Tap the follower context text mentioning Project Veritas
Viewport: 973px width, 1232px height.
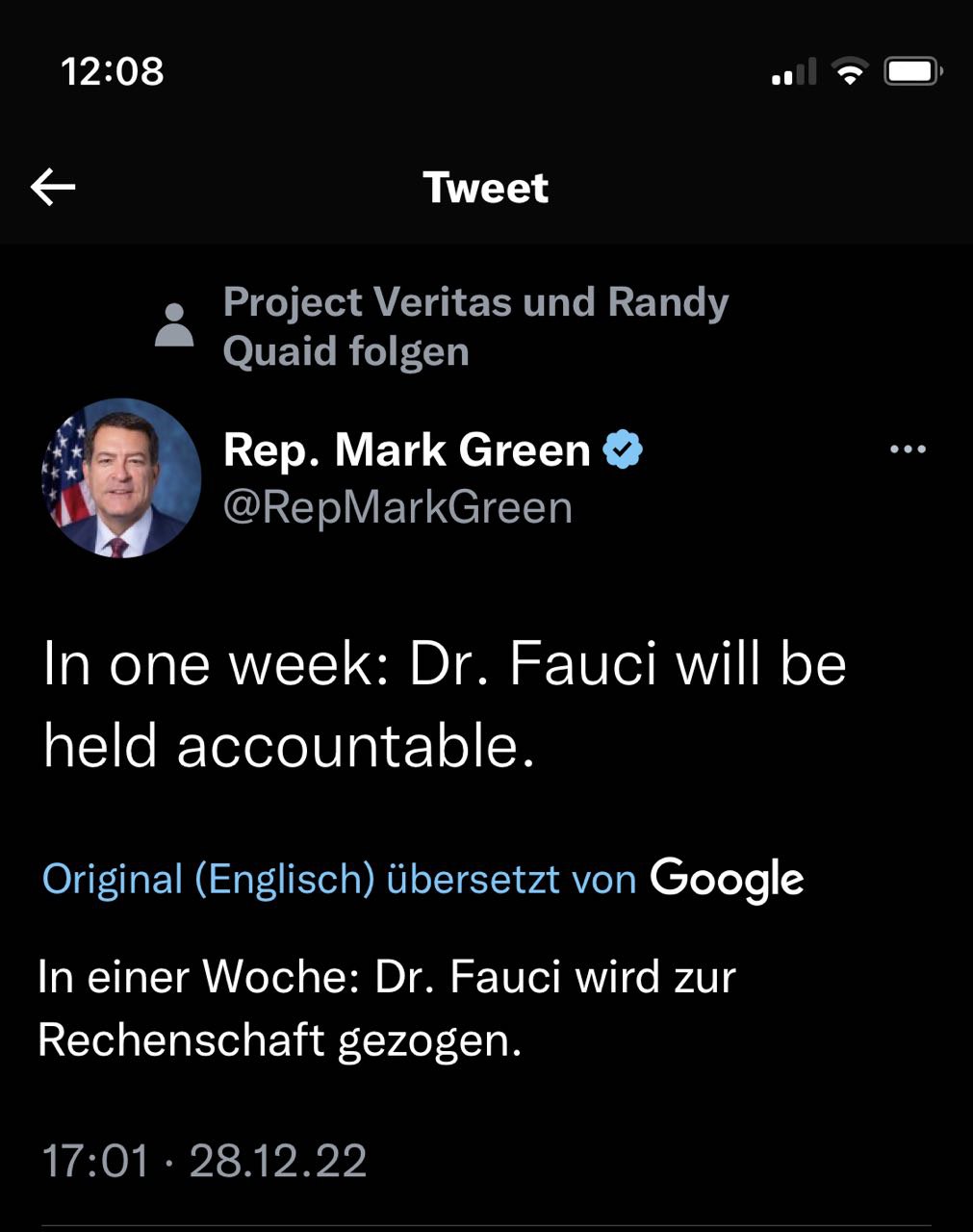(476, 325)
